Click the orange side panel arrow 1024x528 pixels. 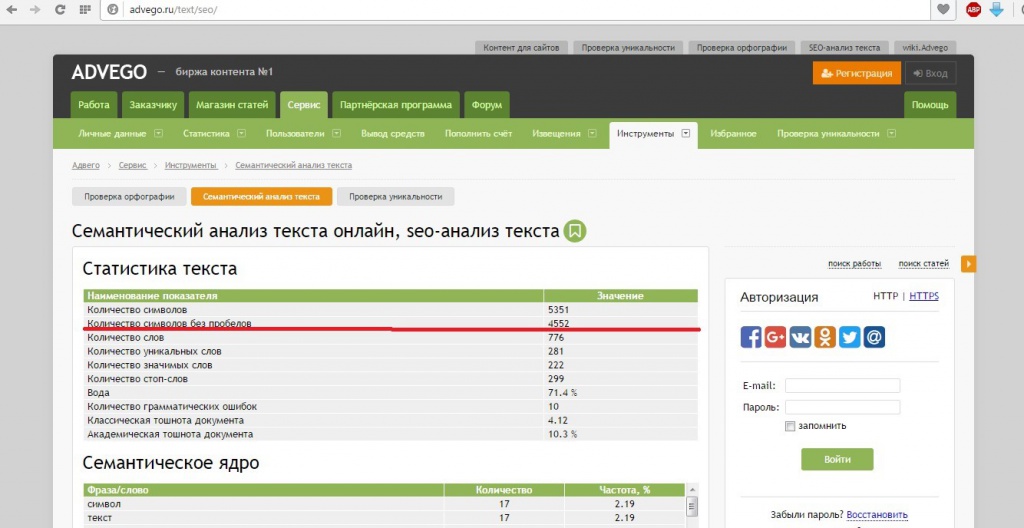[x=968, y=264]
